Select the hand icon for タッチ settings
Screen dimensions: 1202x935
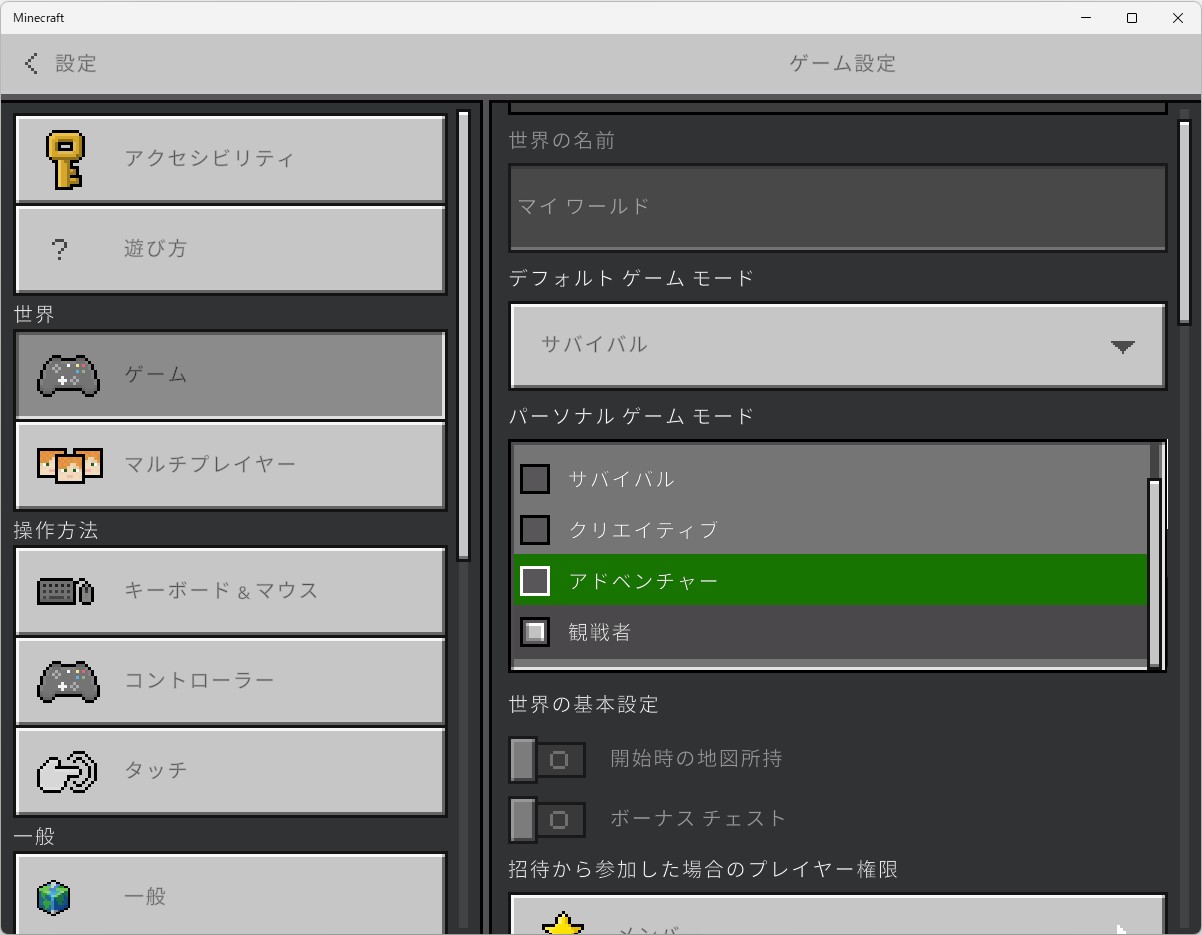click(66, 771)
